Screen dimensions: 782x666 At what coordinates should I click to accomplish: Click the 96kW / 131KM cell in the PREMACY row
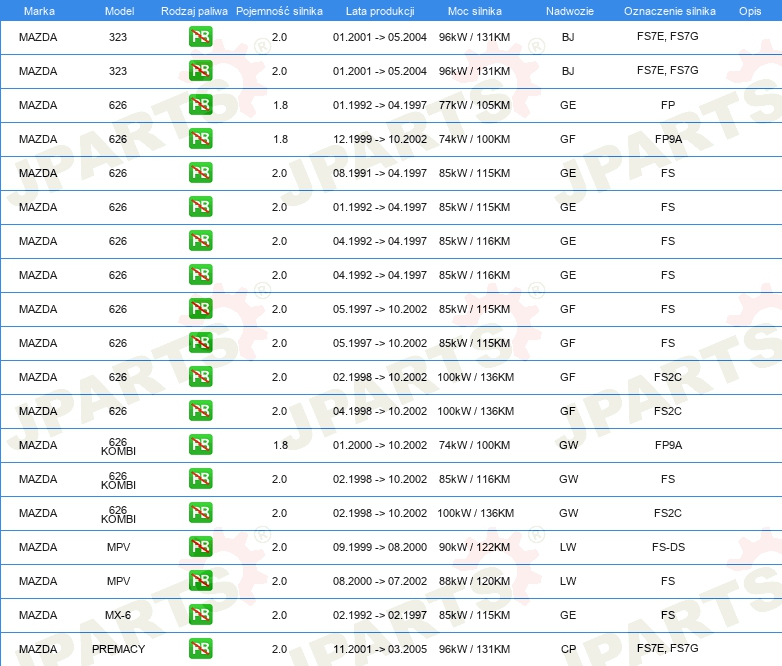coord(474,649)
